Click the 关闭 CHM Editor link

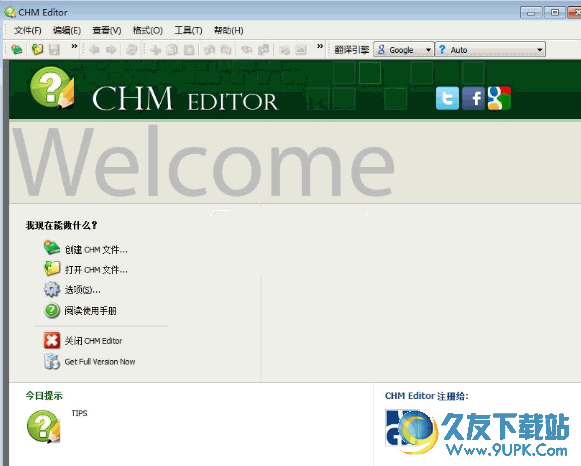pyautogui.click(x=93, y=341)
